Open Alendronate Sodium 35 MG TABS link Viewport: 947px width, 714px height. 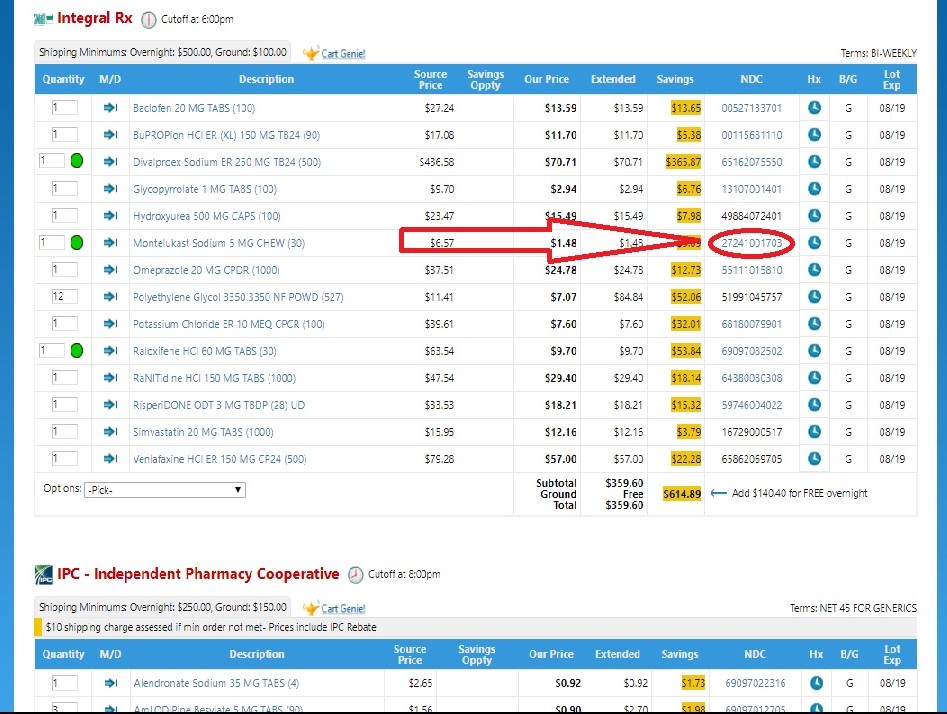coord(216,683)
